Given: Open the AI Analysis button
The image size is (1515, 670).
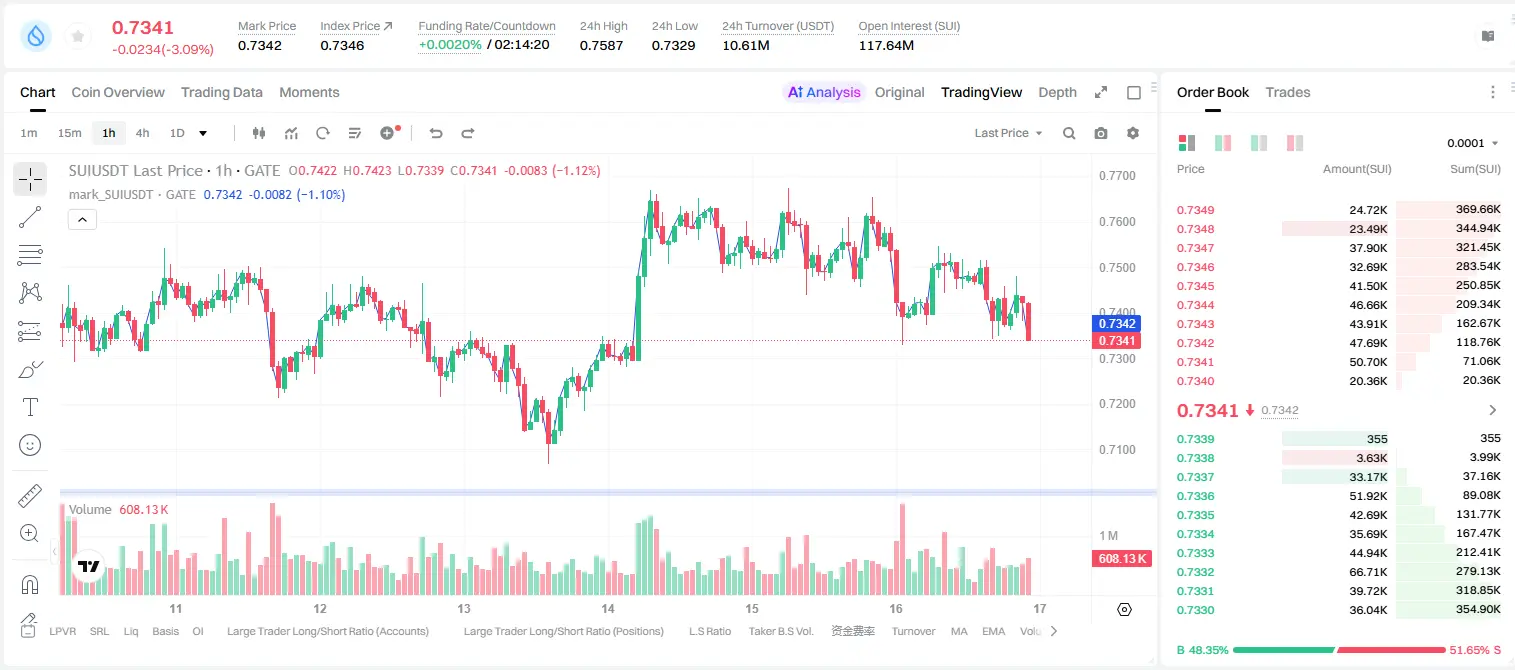Looking at the screenshot, I should click(824, 92).
